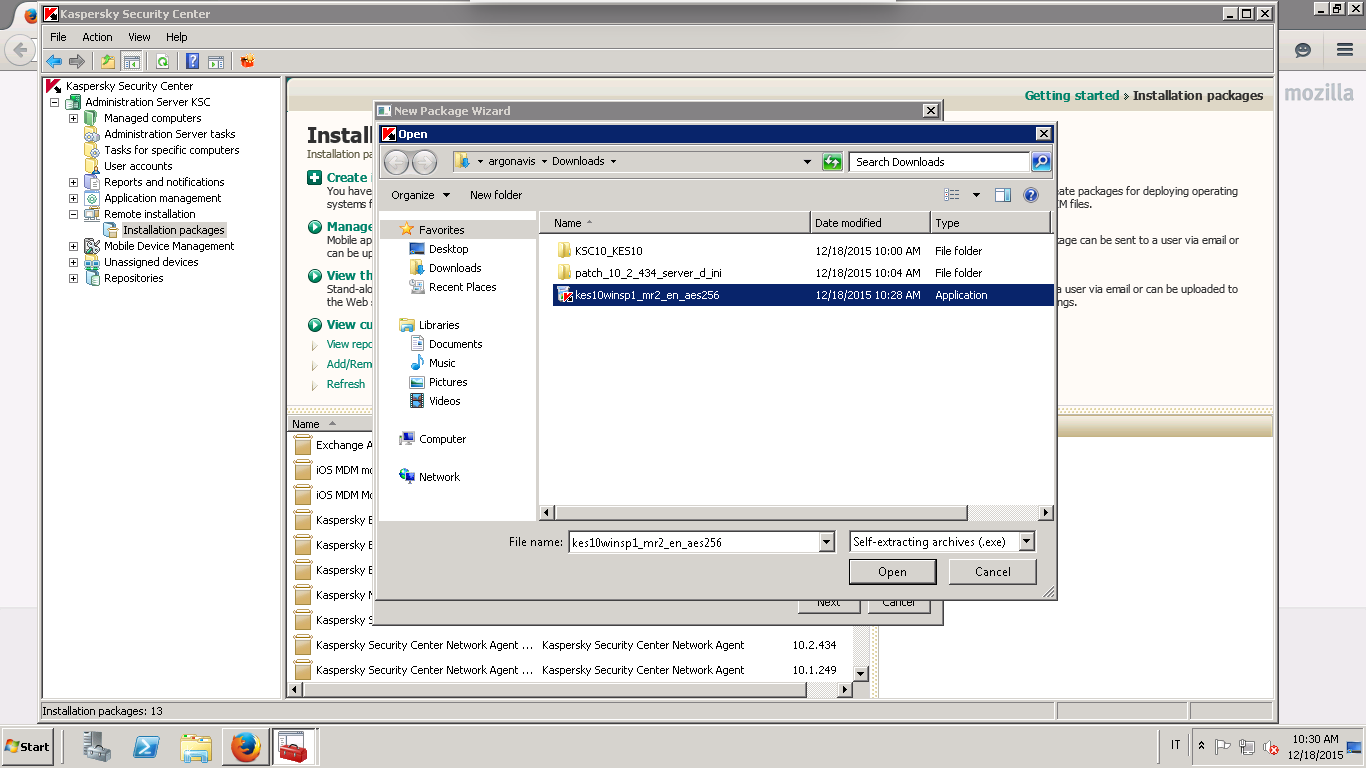Viewport: 1366px width, 768px height.
Task: Open the Organize dropdown menu
Action: tap(421, 195)
